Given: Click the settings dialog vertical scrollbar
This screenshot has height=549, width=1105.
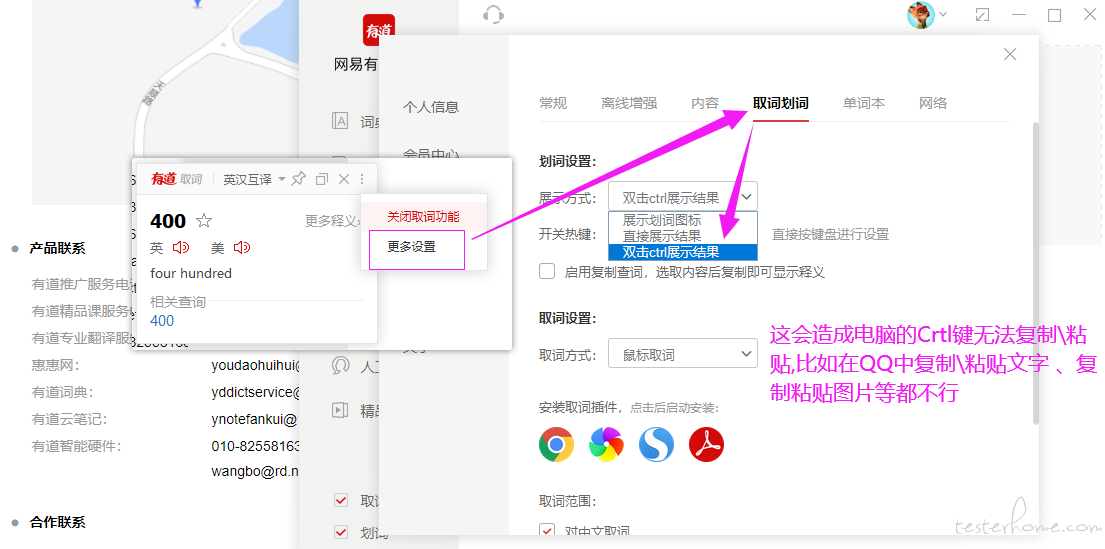Looking at the screenshot, I should click(1035, 273).
